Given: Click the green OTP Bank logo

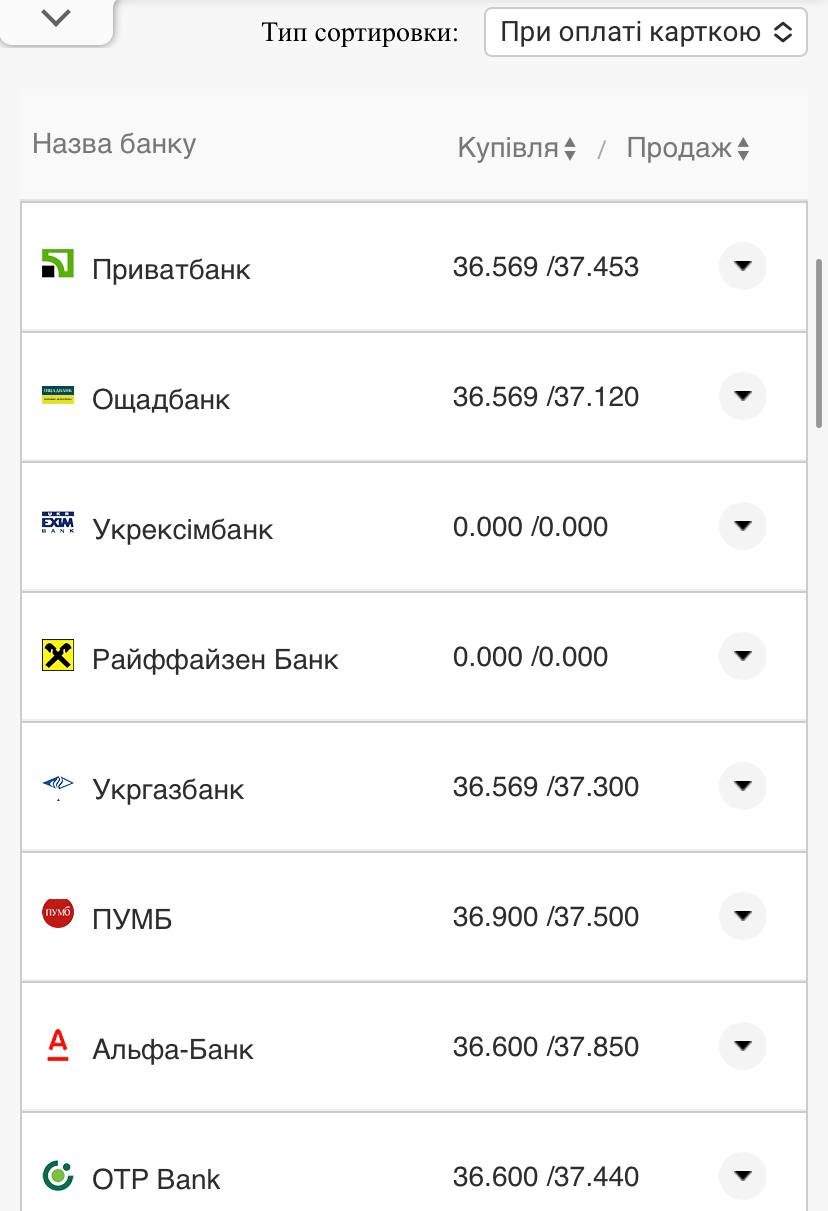Looking at the screenshot, I should pos(58,1175).
